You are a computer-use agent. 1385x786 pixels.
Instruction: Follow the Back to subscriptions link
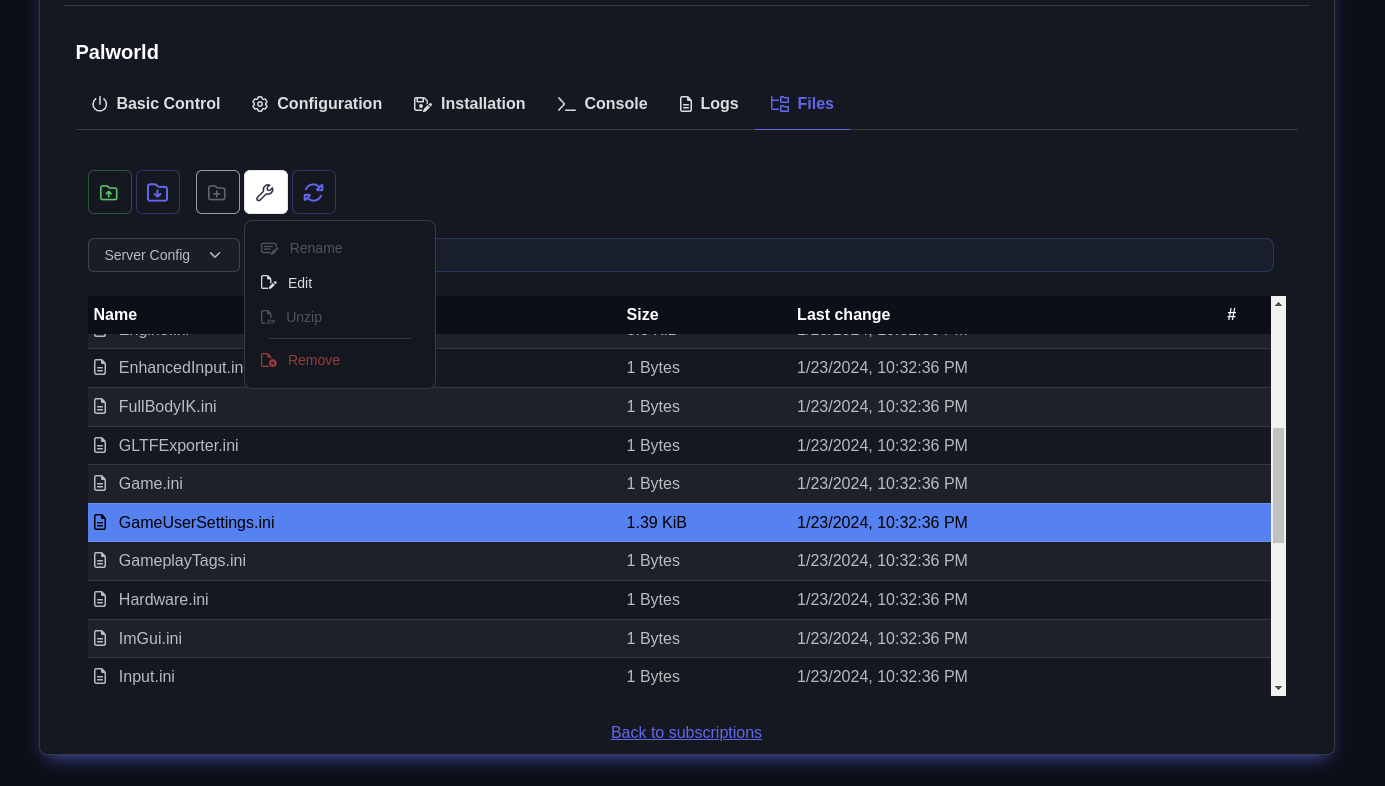click(686, 732)
